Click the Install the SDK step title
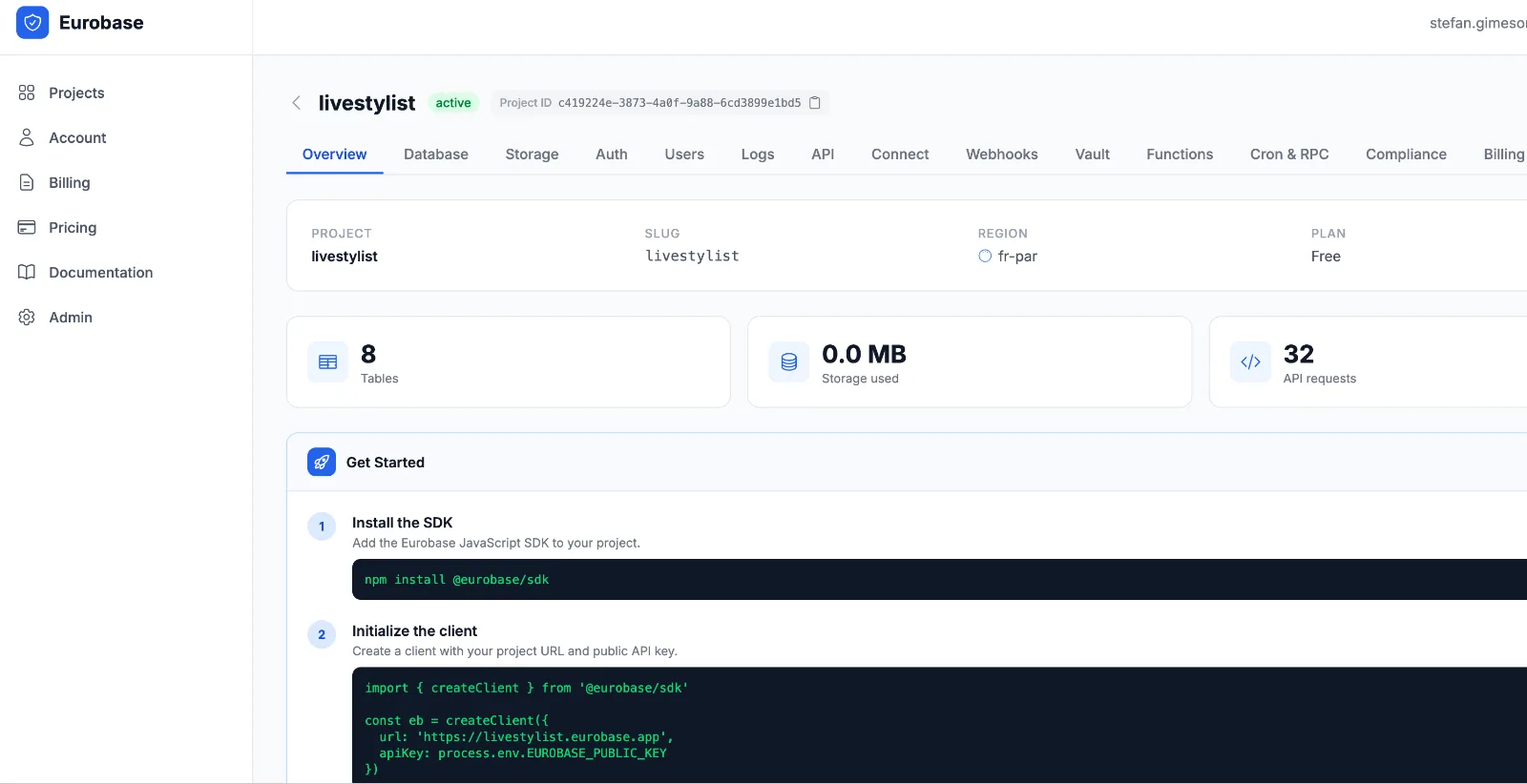1527x784 pixels. click(x=402, y=523)
